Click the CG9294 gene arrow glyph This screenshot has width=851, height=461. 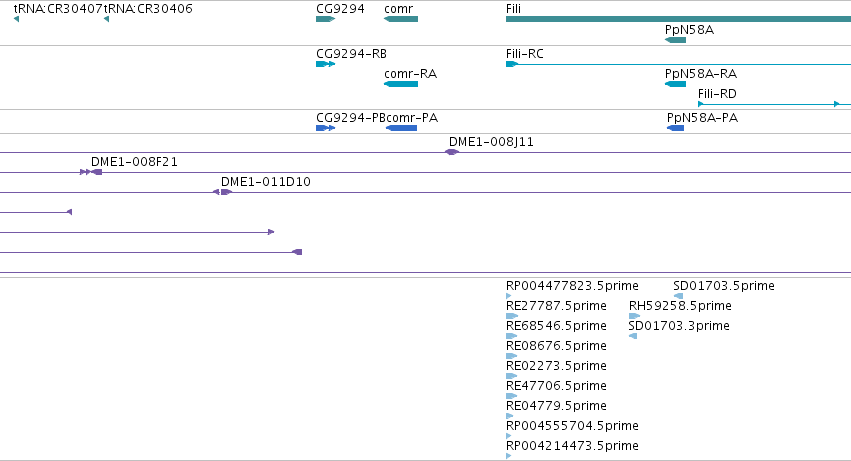326,19
